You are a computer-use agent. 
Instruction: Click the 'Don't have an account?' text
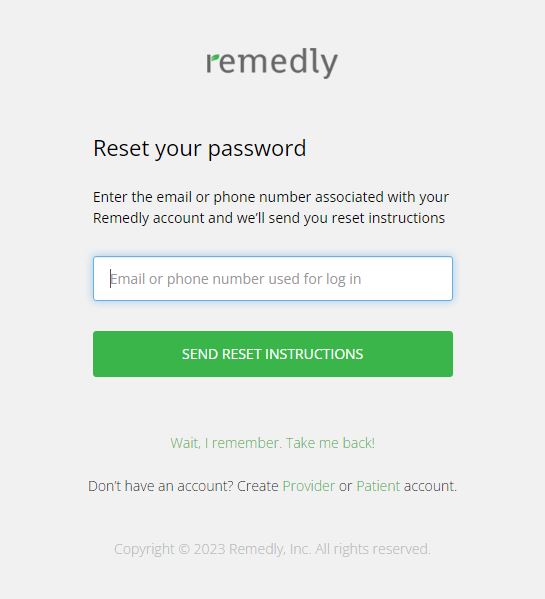(x=160, y=486)
